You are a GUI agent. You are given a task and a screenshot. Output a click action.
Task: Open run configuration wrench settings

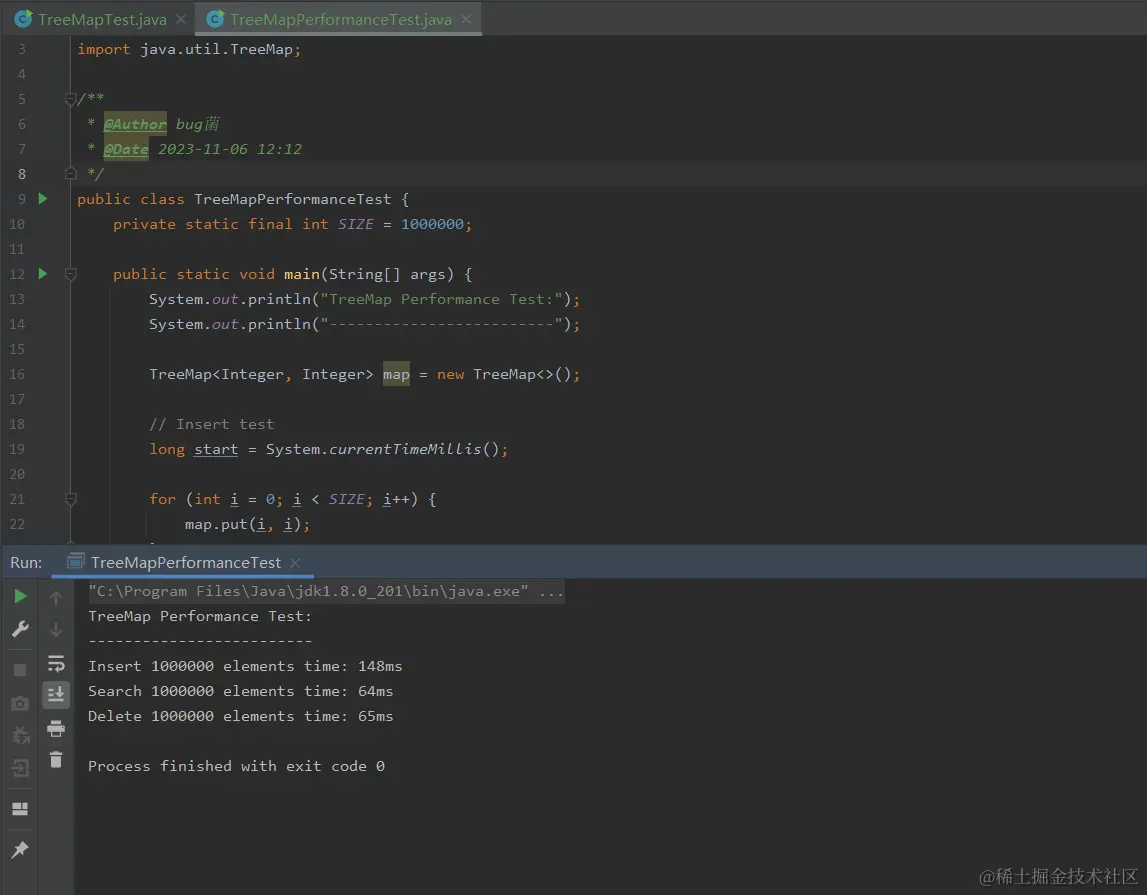pos(20,629)
